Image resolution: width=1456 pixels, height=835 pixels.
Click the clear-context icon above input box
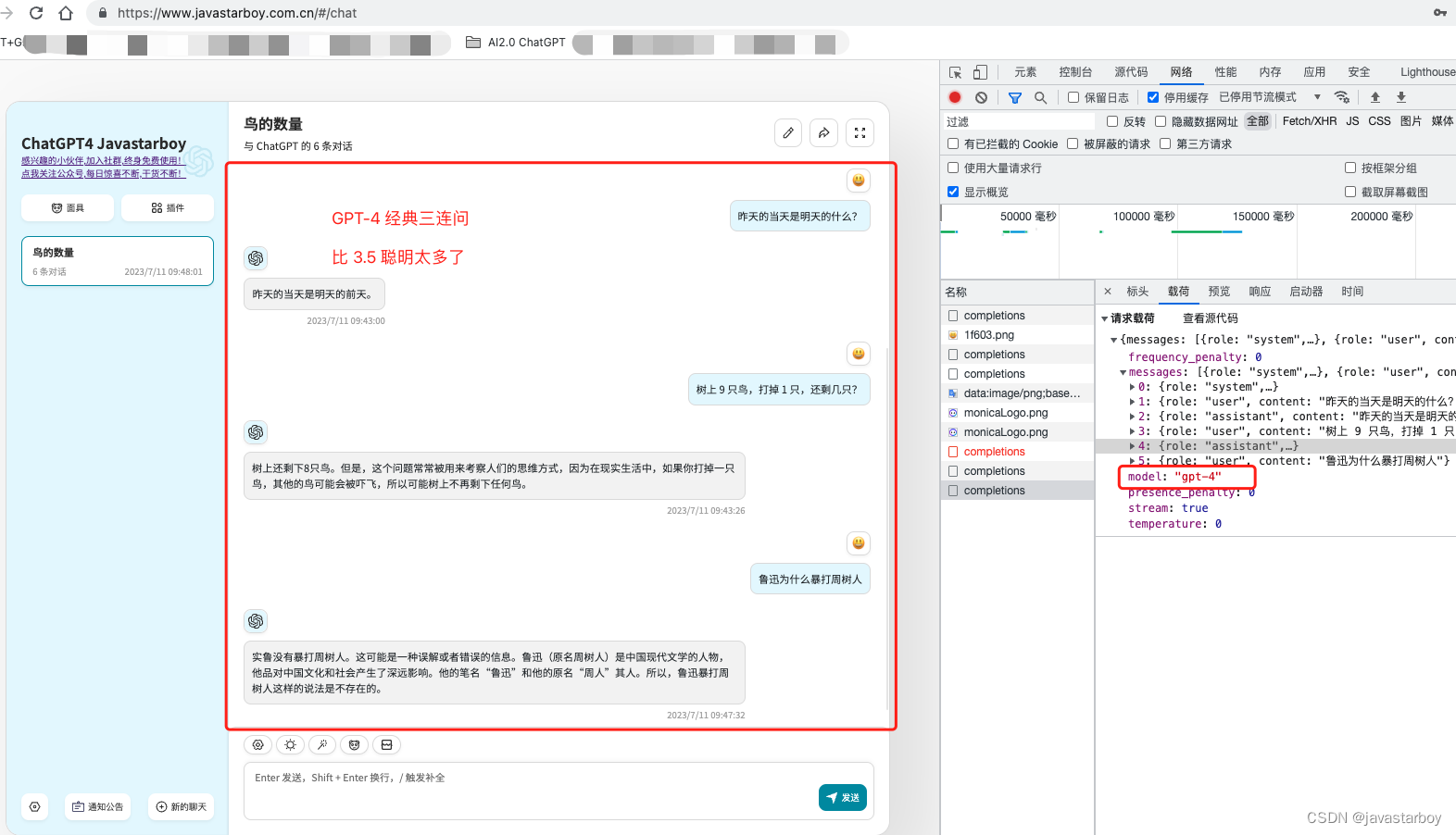coord(387,744)
